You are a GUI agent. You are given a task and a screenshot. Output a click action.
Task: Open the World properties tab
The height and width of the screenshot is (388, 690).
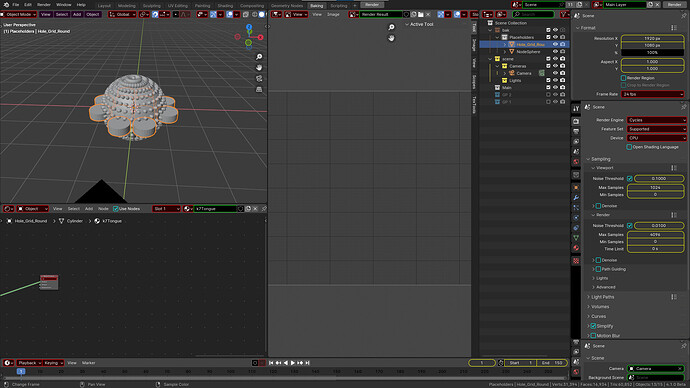pos(576,162)
